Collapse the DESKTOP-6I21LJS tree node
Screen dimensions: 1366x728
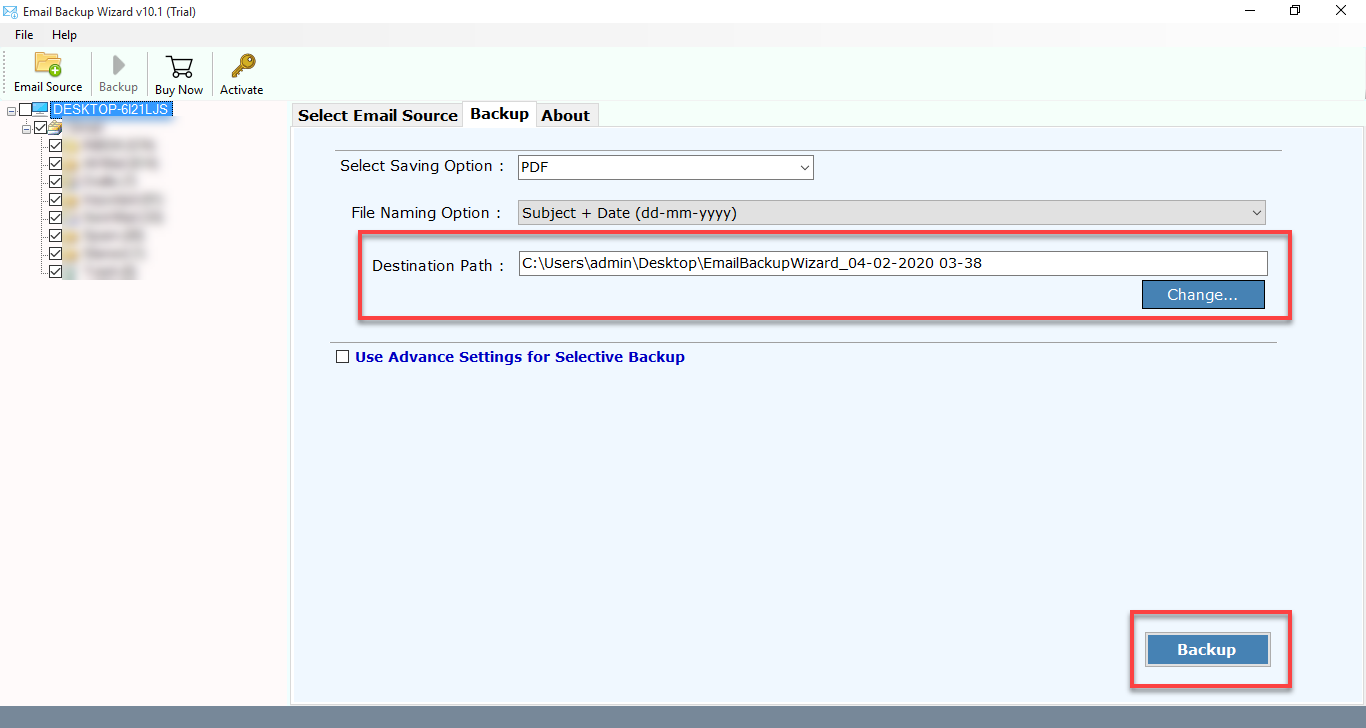(11, 110)
